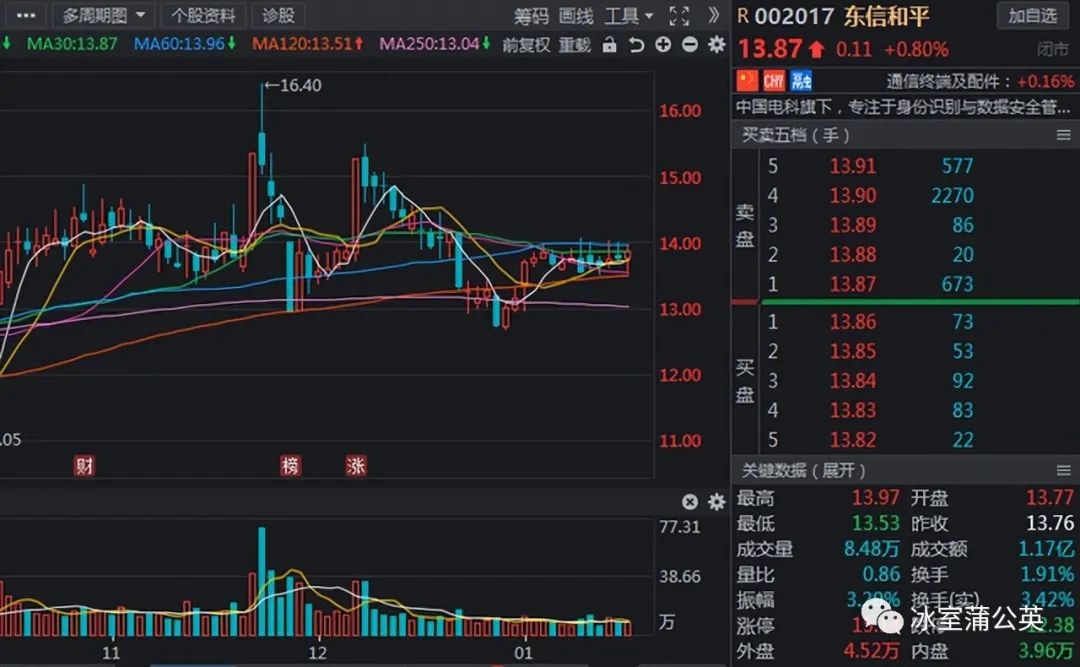This screenshot has width=1080, height=667.
Task: Open the three-dots more menu
Action: pos(25,15)
